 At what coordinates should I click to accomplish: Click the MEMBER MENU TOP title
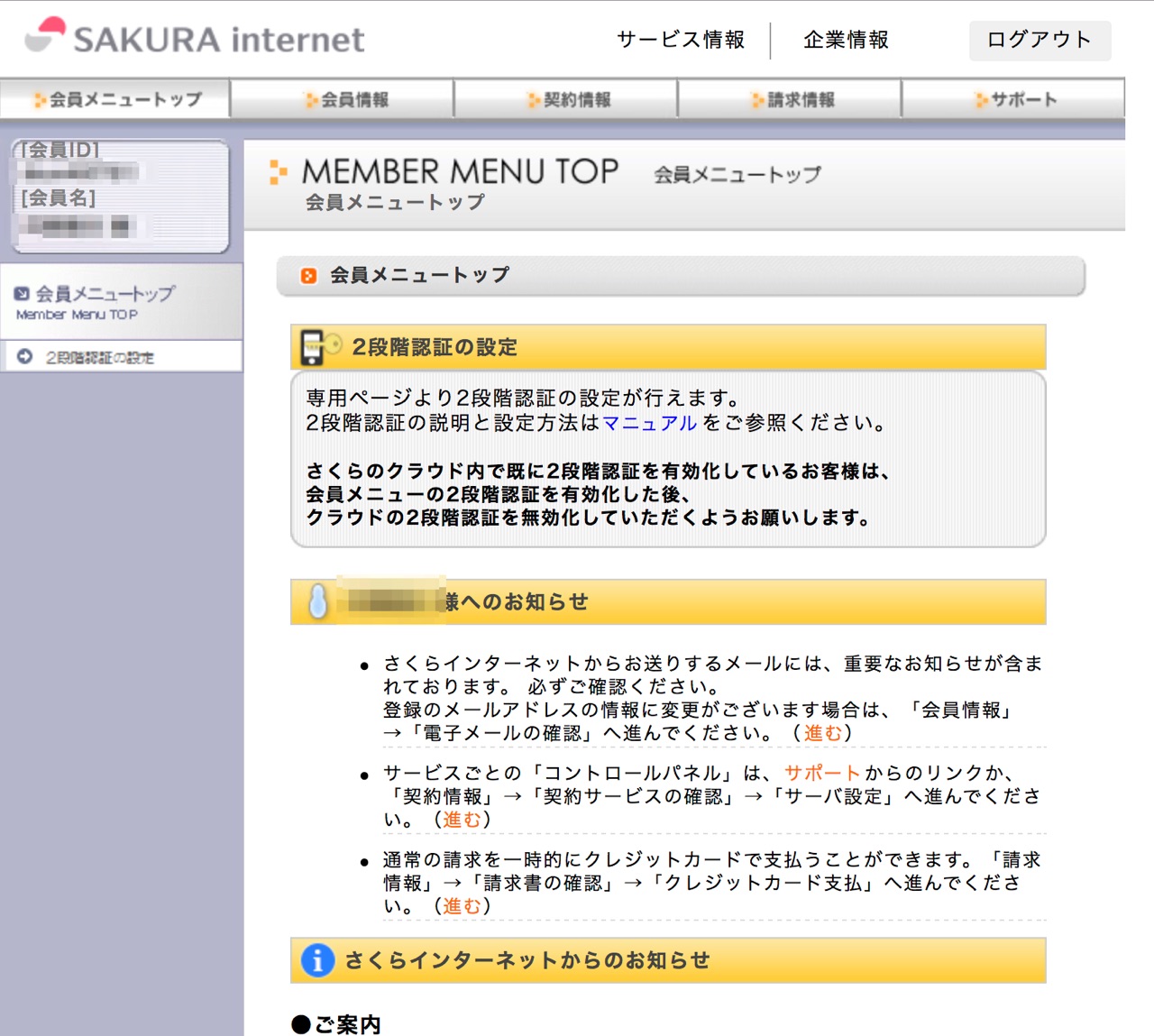460,171
